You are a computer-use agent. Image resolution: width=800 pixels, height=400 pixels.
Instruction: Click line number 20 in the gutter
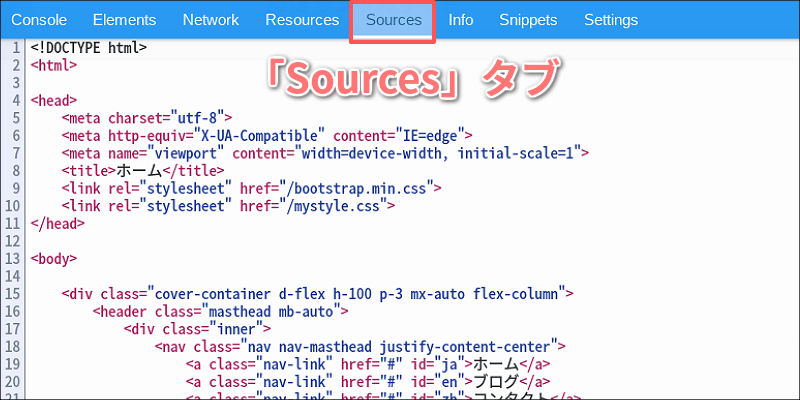pos(12,382)
